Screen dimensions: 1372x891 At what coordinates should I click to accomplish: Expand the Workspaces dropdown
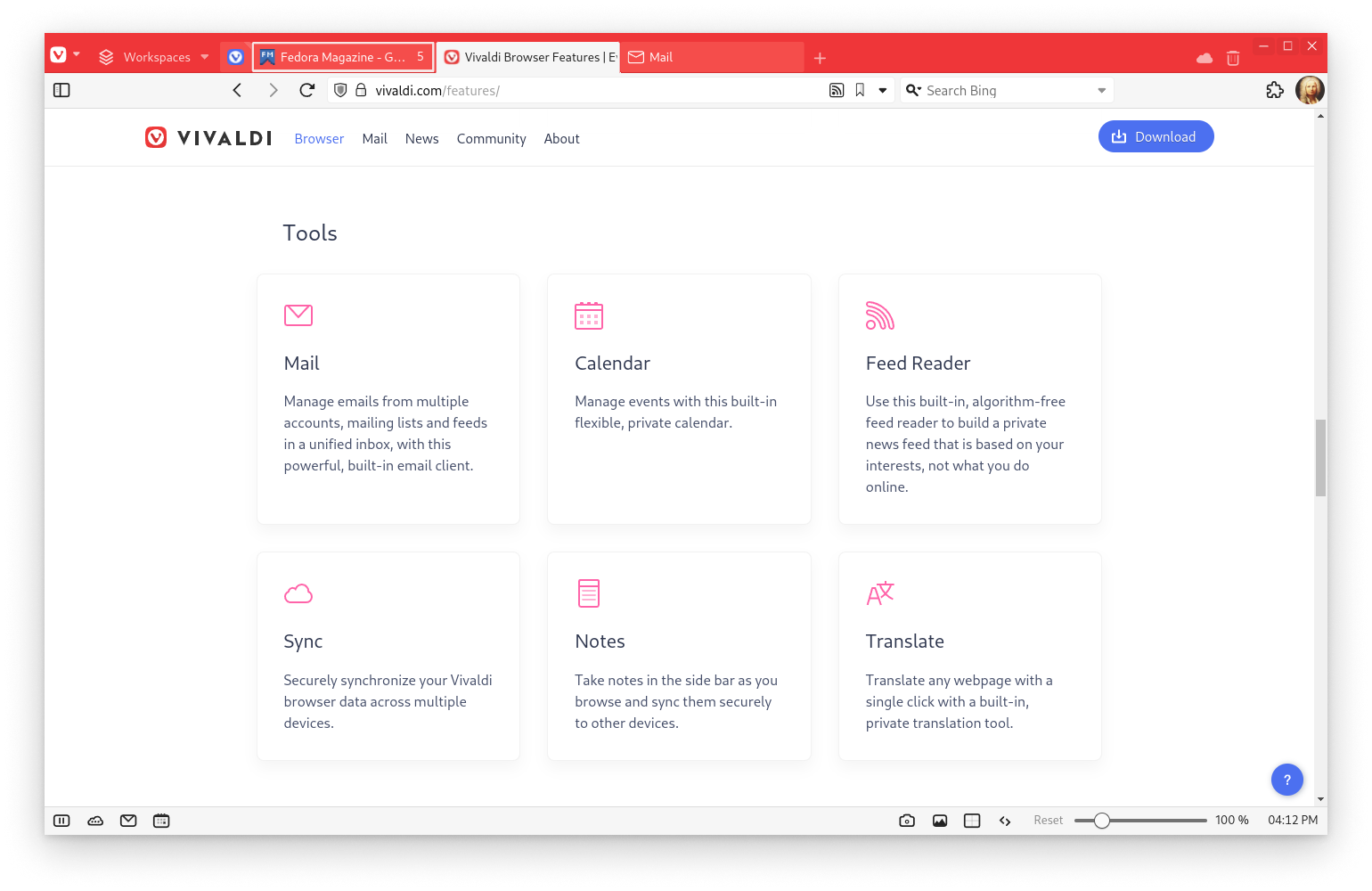[x=205, y=56]
